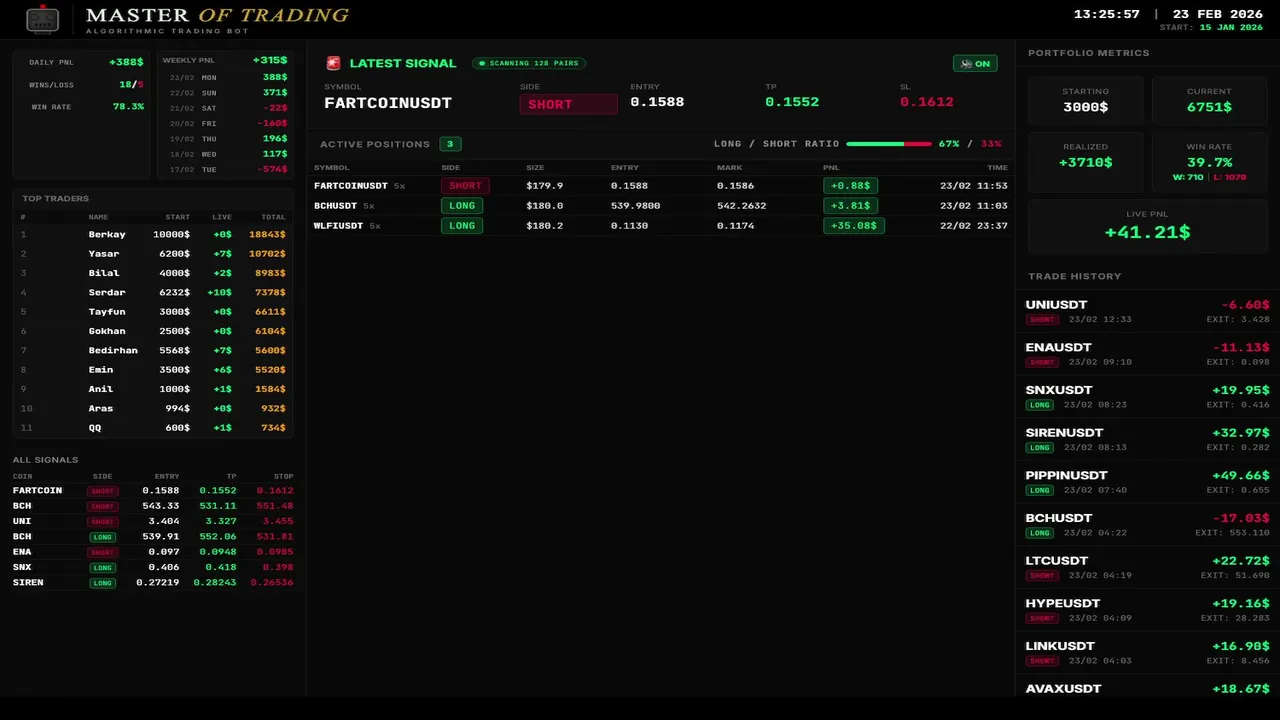Click the SIREN row in All Signals

(153, 582)
